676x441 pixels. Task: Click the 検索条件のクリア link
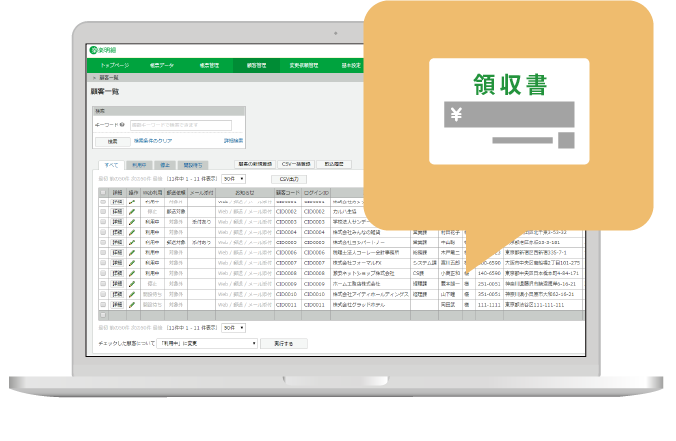[x=153, y=141]
